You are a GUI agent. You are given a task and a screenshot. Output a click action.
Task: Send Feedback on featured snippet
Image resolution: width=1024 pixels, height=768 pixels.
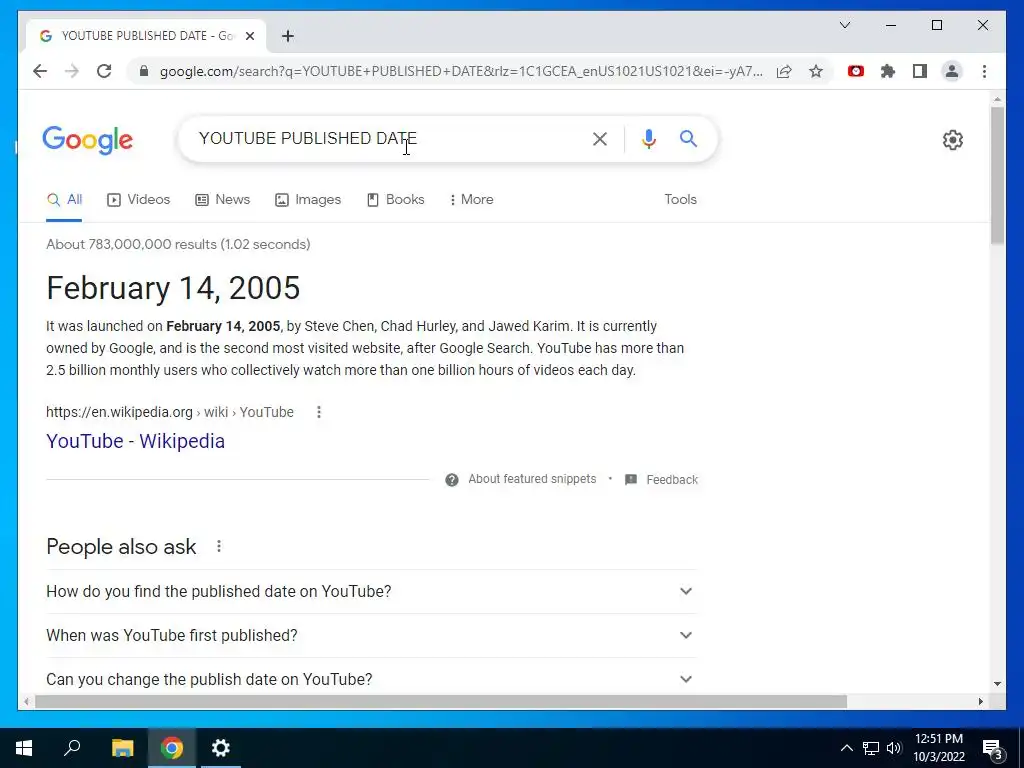coord(662,479)
